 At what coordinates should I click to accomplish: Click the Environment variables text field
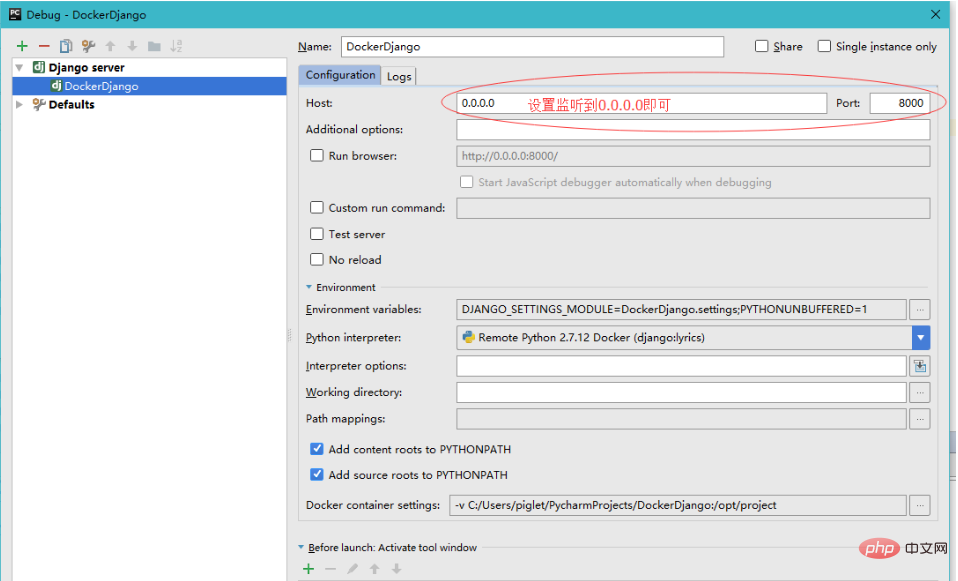(x=681, y=310)
